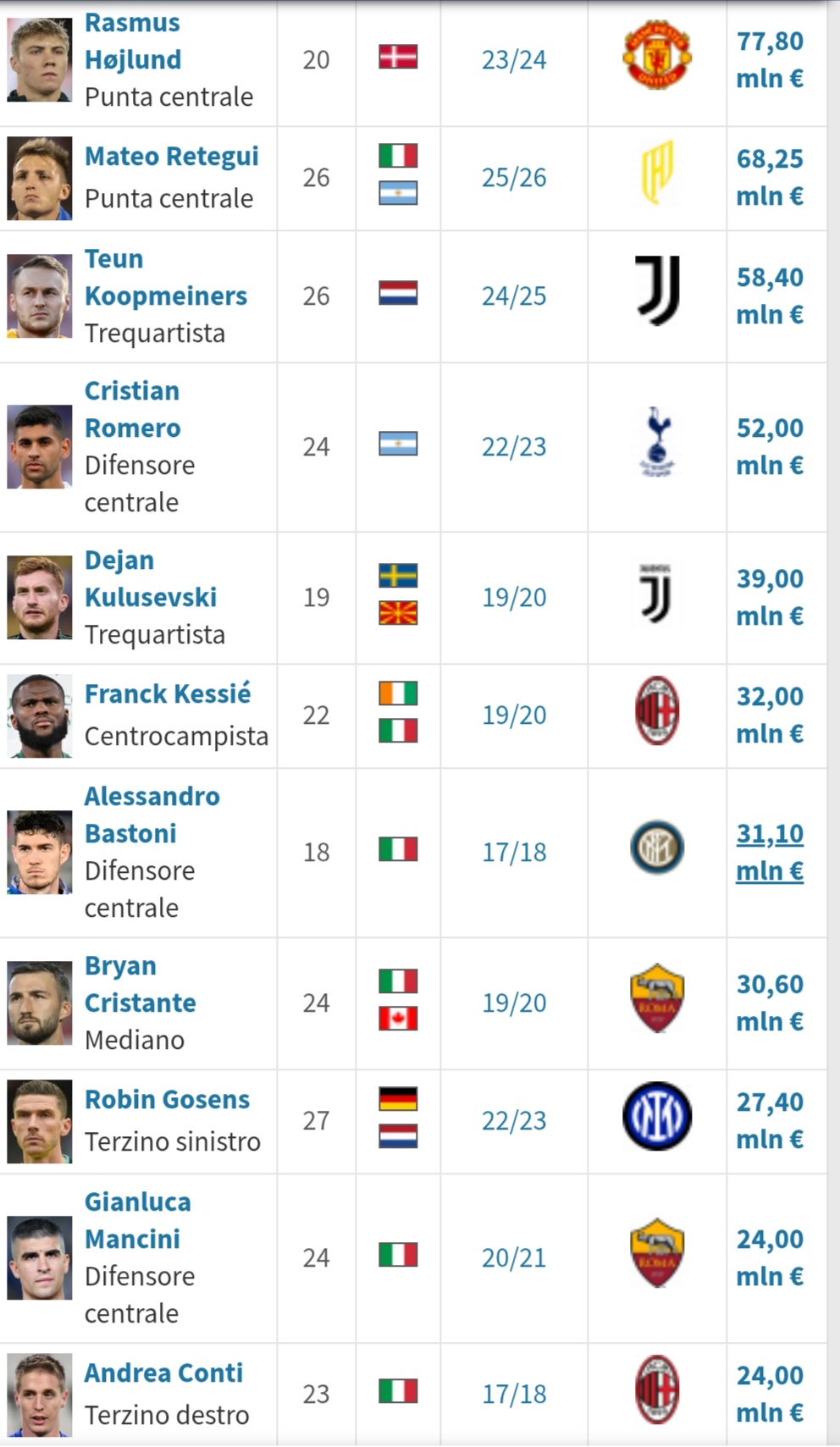Click the AC Milan crest in Kessié's row
The height and width of the screenshot is (1447, 840).
(657, 711)
